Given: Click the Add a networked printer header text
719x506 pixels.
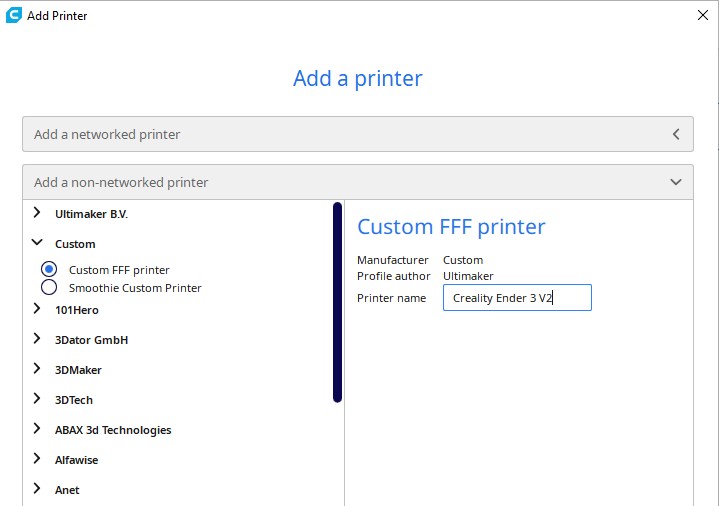Looking at the screenshot, I should click(x=107, y=134).
